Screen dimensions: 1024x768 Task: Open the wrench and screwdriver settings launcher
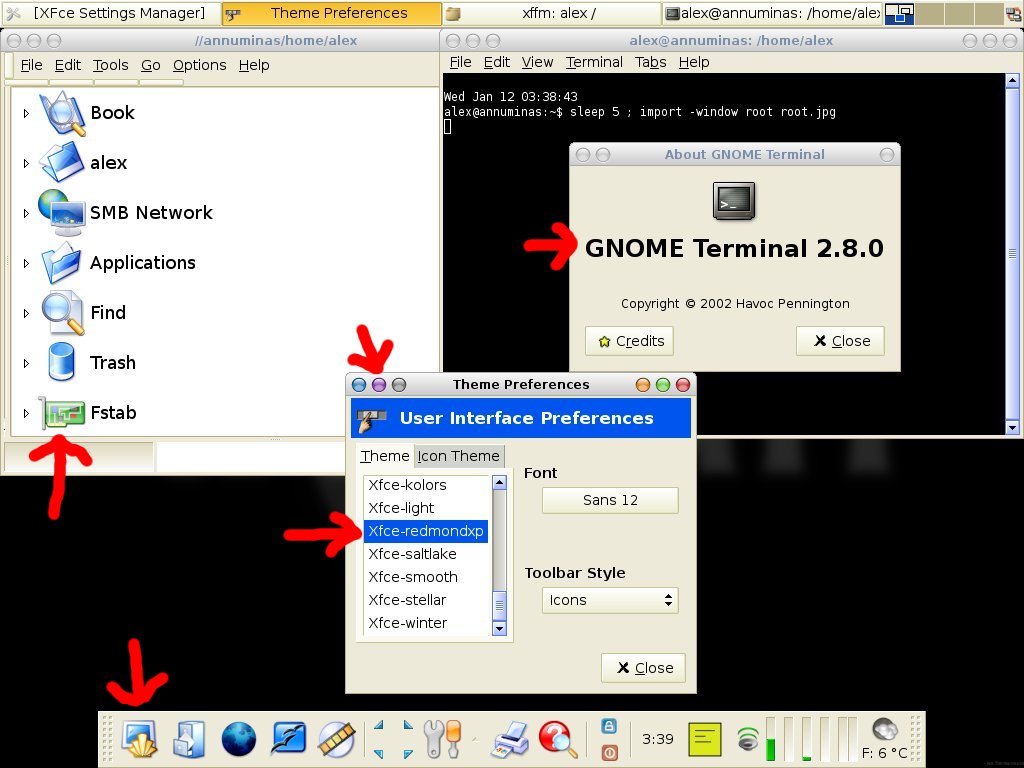point(443,739)
